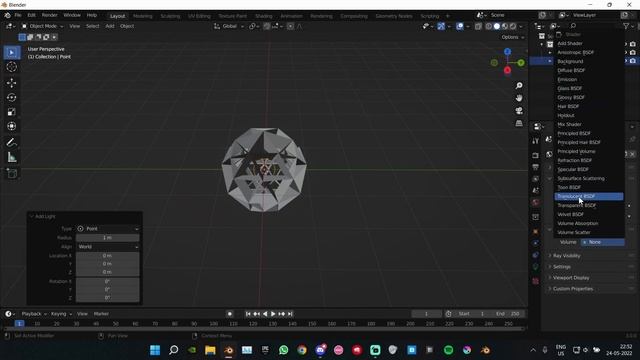Viewport: 640px width, 360px height.
Task: Expand the Custom Properties panel
Action: click(573, 289)
